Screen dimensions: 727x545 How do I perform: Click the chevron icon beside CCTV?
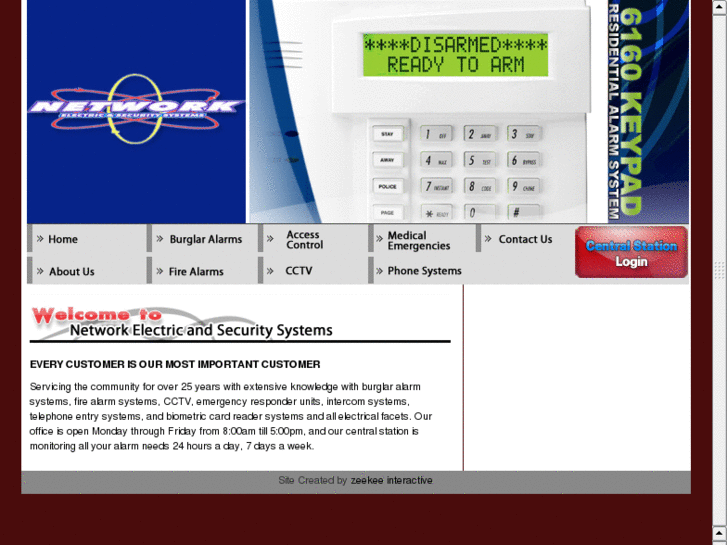pos(270,271)
